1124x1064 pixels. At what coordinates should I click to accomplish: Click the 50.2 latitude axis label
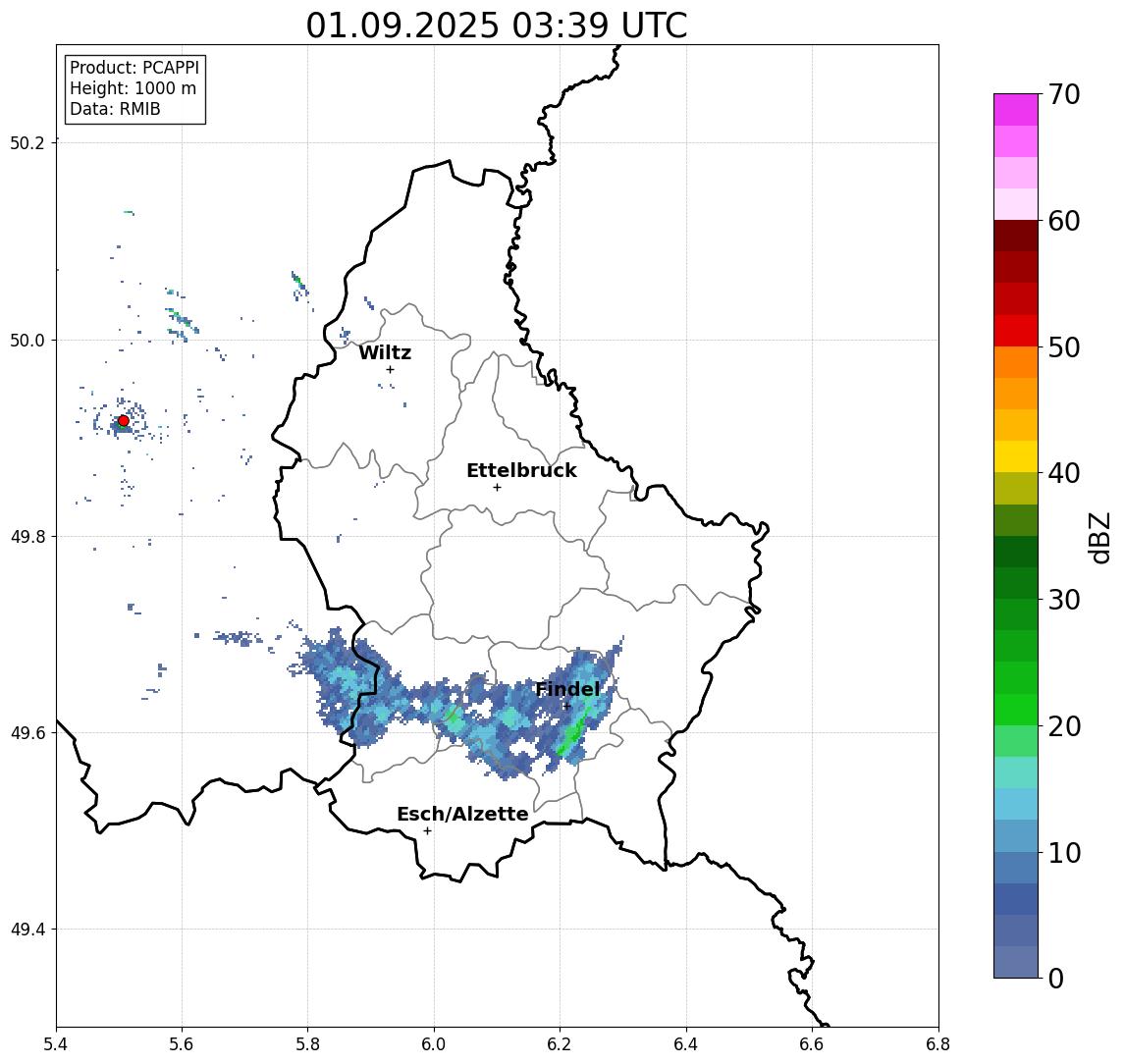27,142
